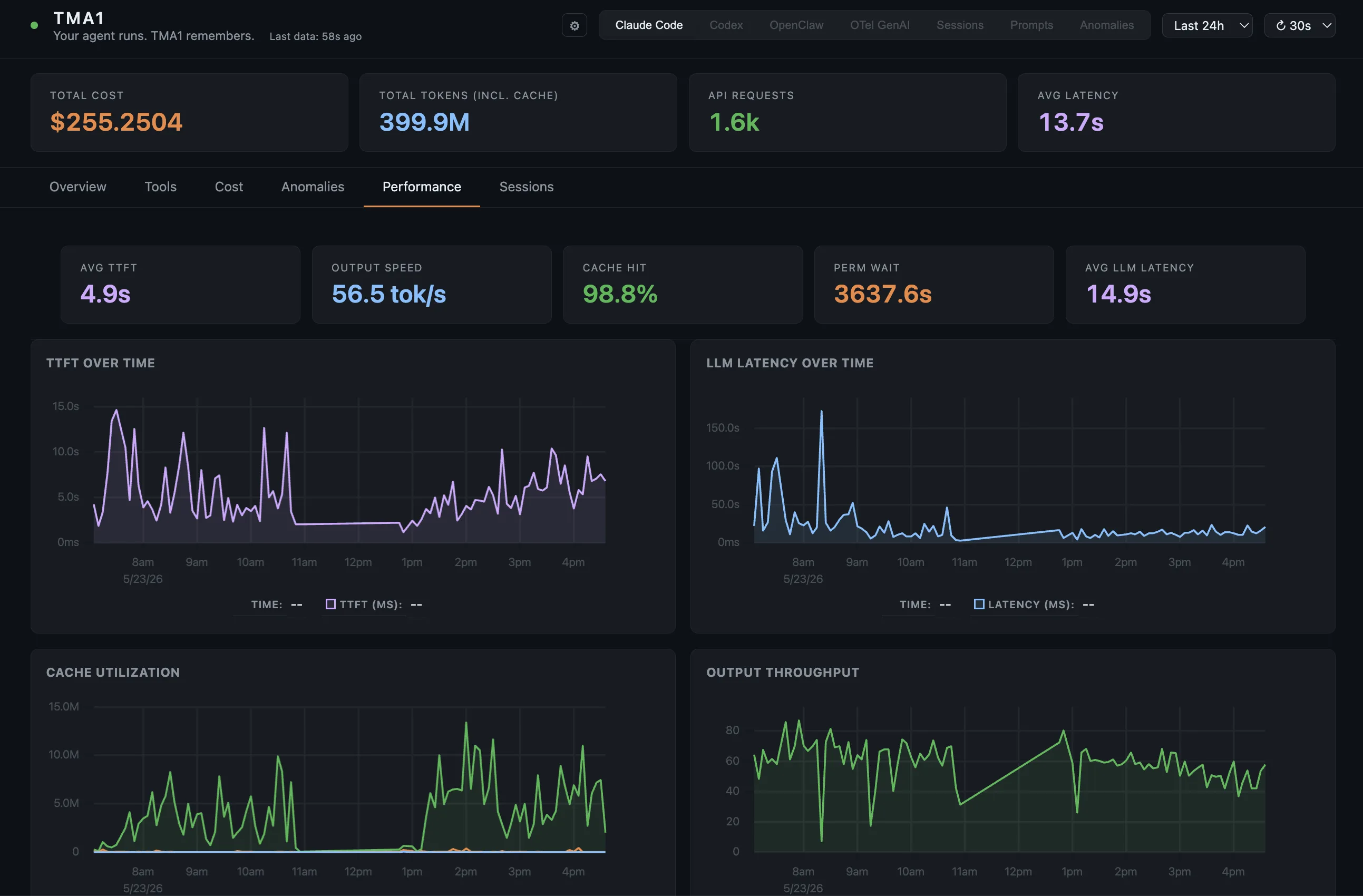
Task: Click the API Requests 1.6k value
Action: [734, 122]
